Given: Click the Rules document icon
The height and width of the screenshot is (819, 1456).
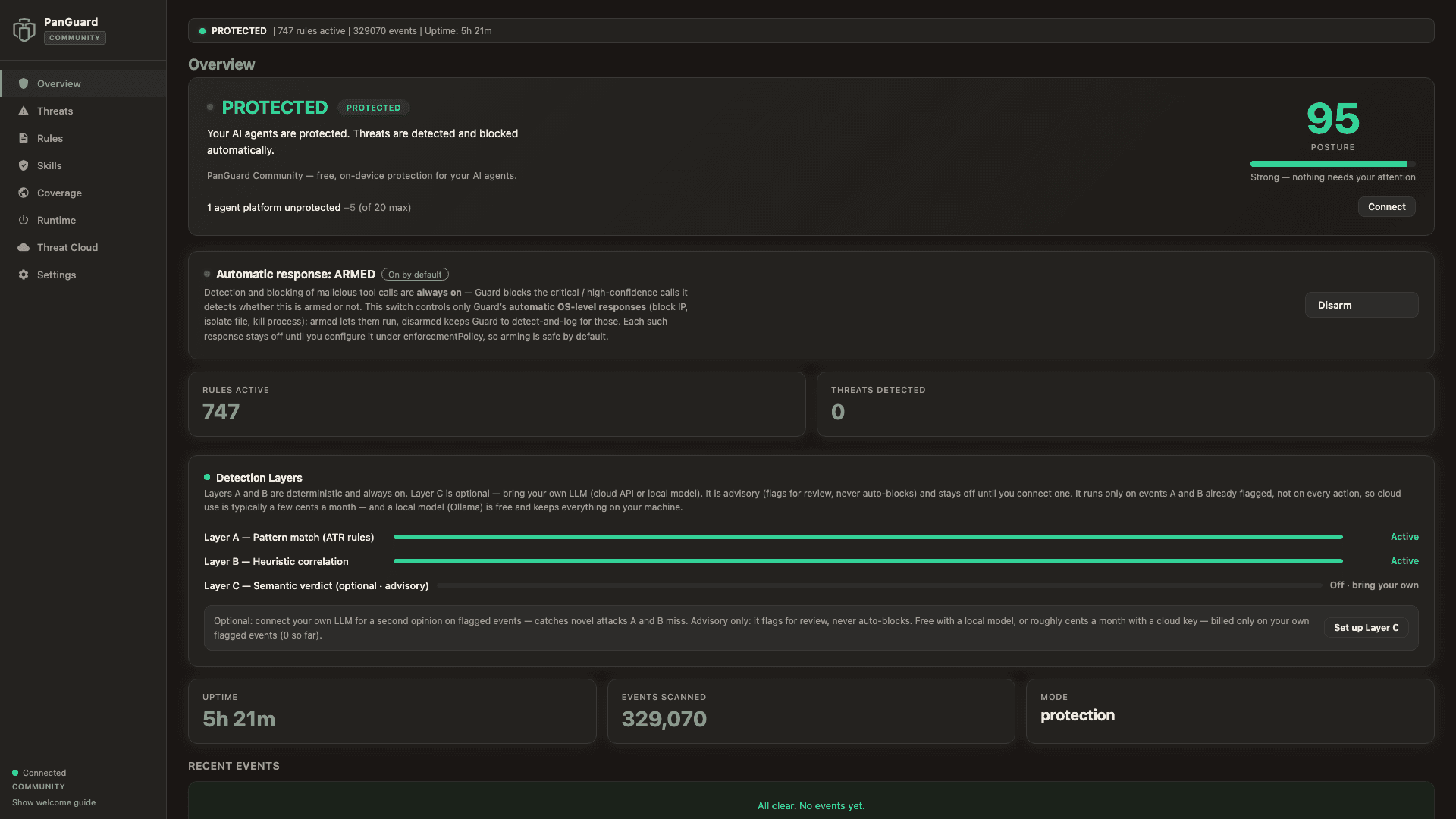Looking at the screenshot, I should (24, 138).
